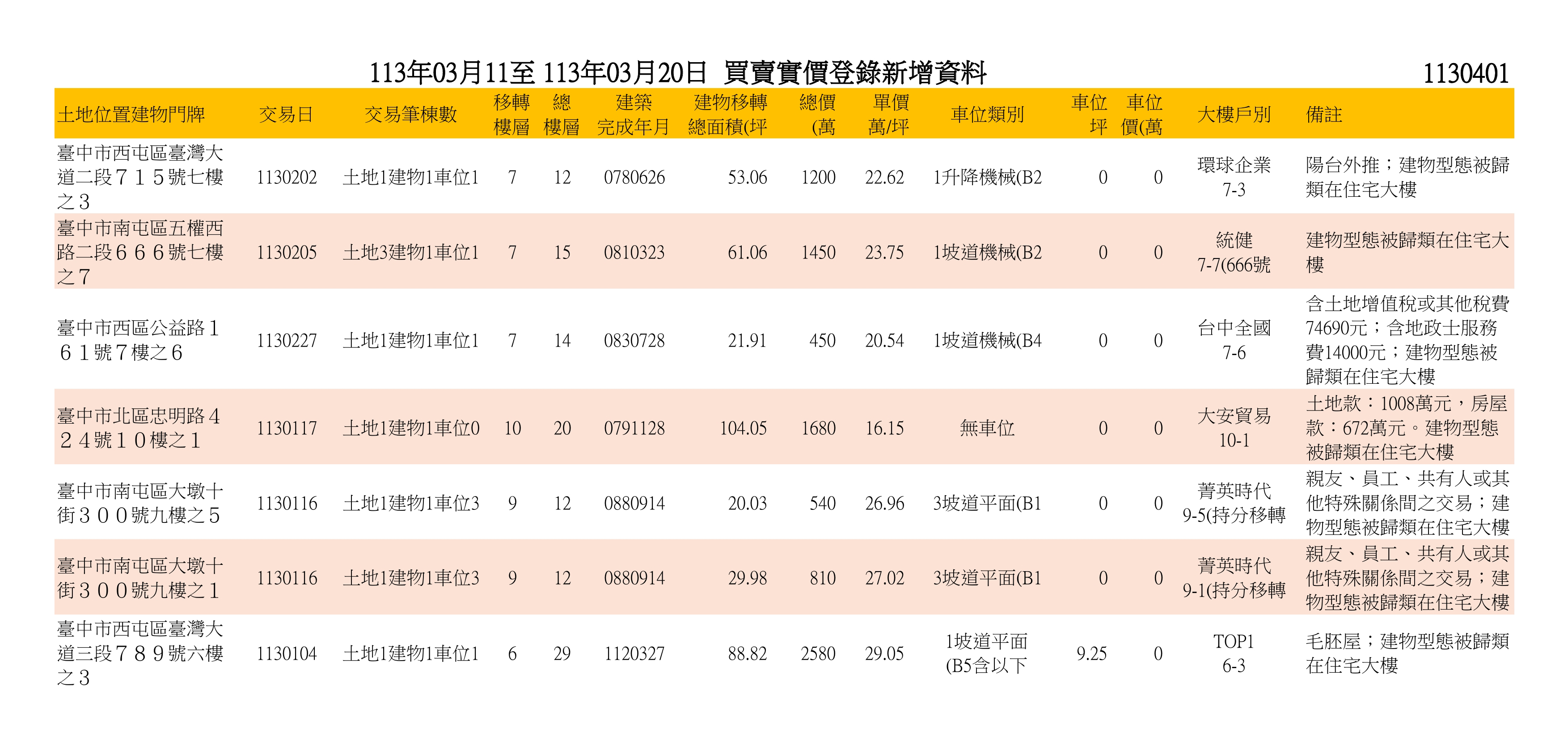Screen dimensions: 1568x755
Task: Click the document number 1130401
Action: point(1466,74)
